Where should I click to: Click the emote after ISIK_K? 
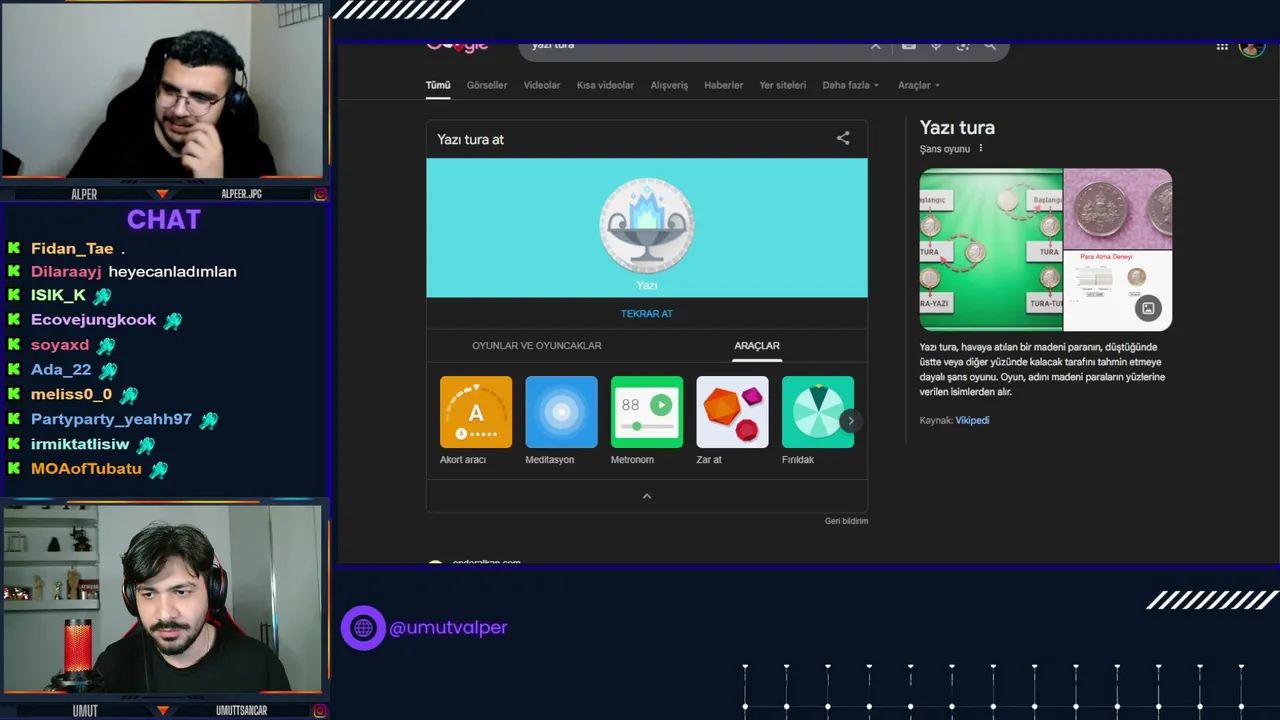click(x=102, y=296)
